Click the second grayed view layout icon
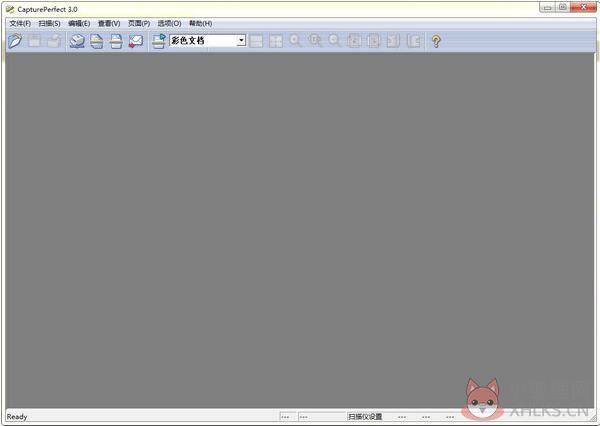Image resolution: width=600 pixels, height=426 pixels. pyautogui.click(x=276, y=41)
